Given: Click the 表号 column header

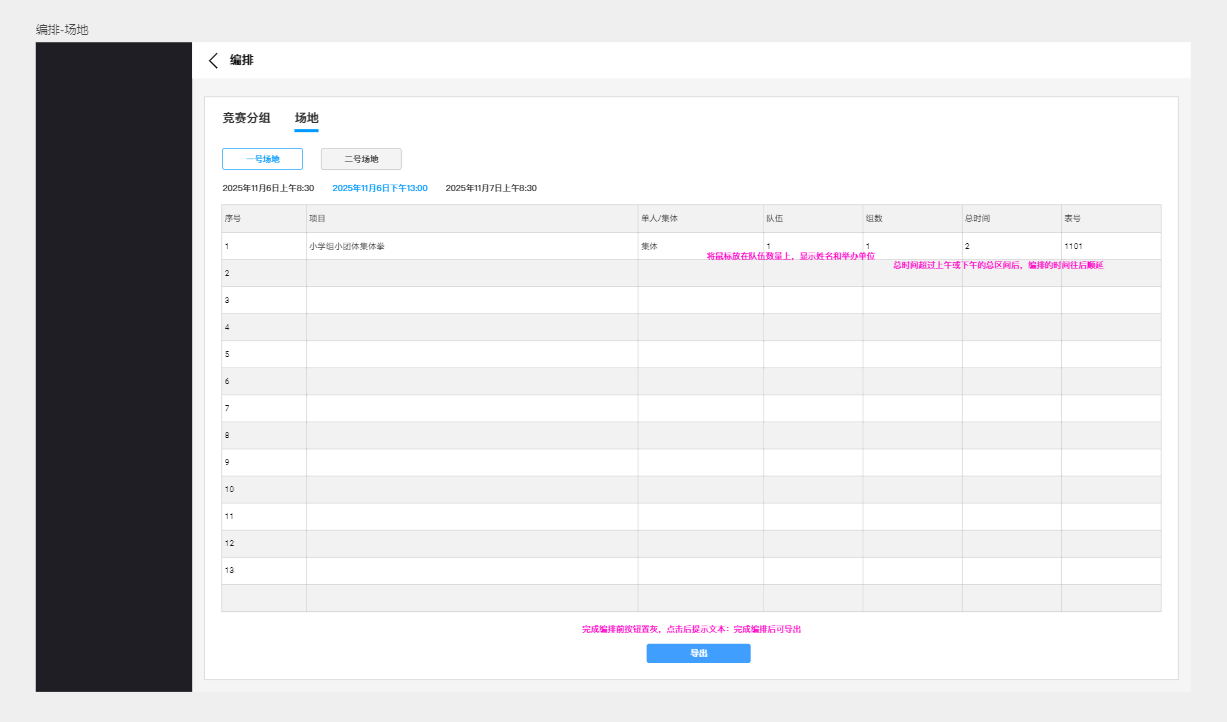Looking at the screenshot, I should pos(1072,218).
